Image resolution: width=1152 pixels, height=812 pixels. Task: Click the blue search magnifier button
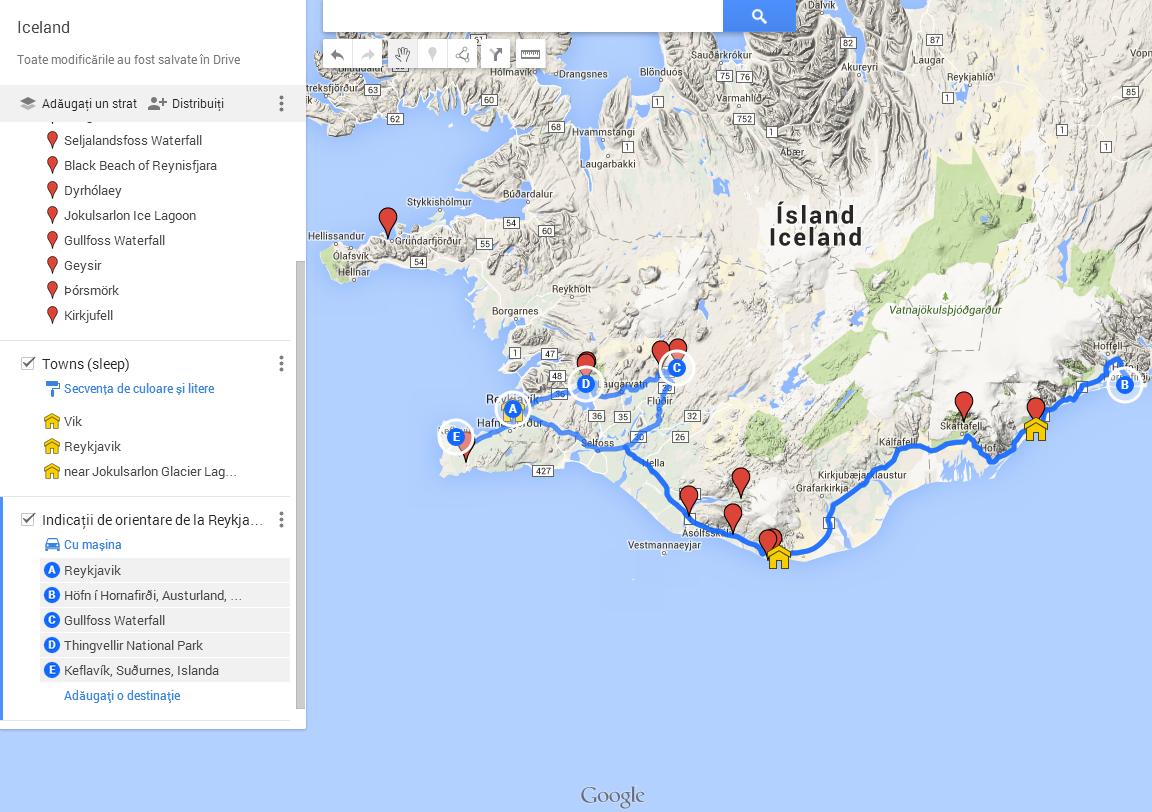[x=759, y=15]
